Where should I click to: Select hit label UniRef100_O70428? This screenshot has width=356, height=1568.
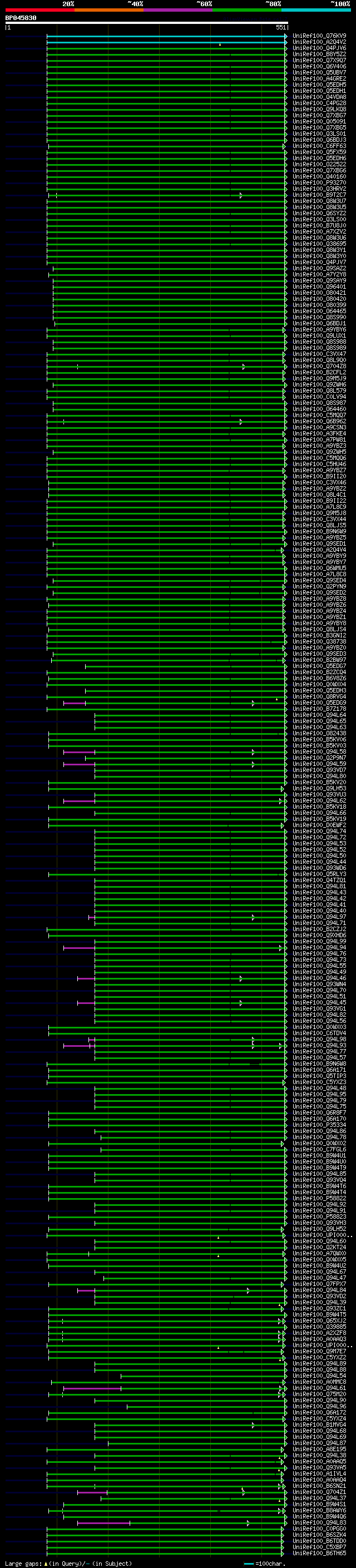pos(319,367)
